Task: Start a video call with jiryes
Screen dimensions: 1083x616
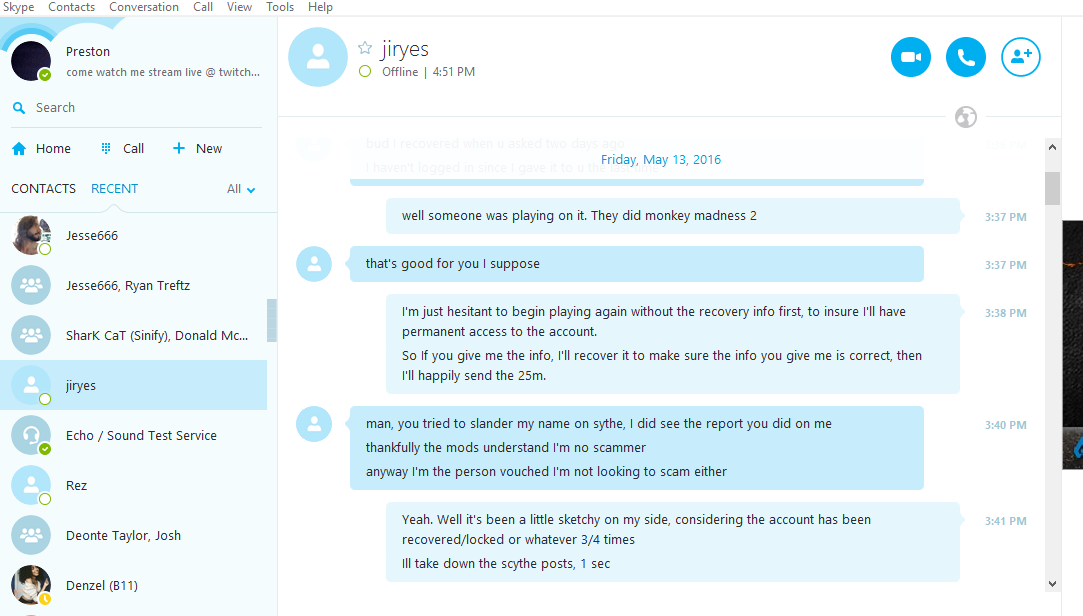Action: [910, 57]
